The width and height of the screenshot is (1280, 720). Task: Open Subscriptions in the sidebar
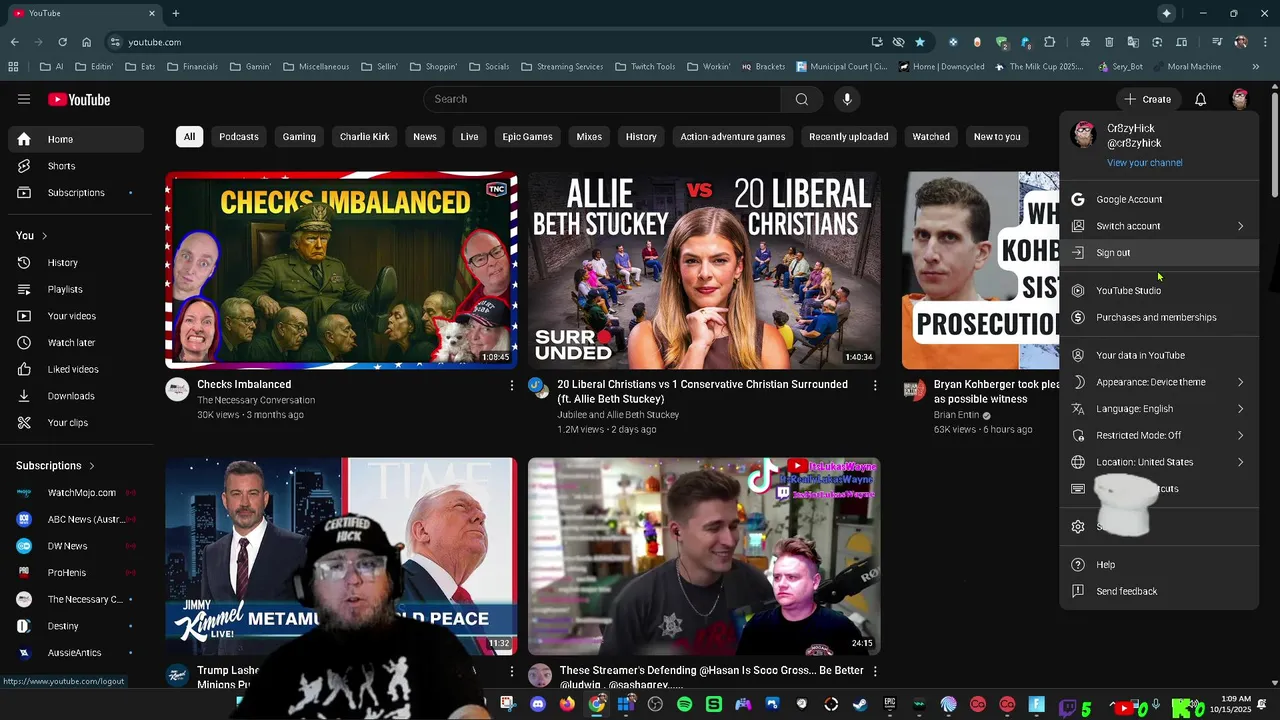click(x=76, y=192)
